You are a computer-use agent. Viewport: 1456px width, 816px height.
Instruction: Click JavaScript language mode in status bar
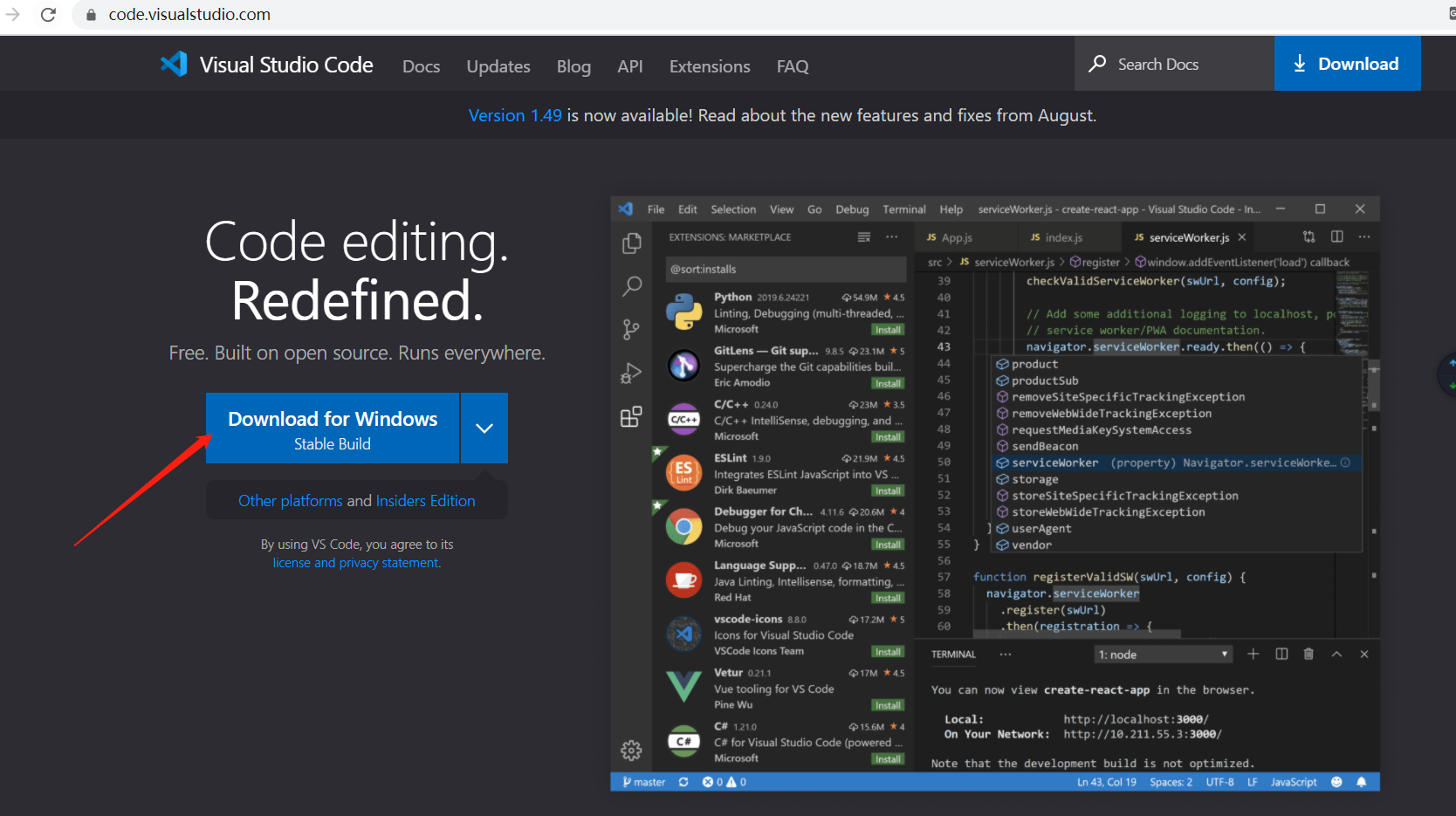(x=1293, y=782)
